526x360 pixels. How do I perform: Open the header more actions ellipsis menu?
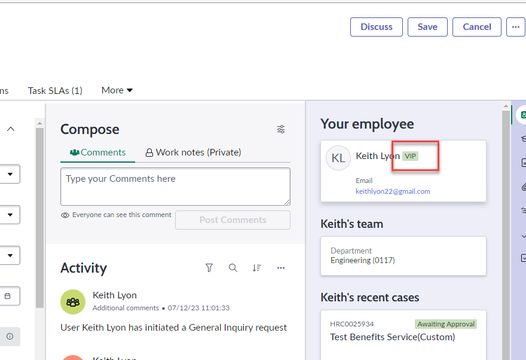[x=516, y=27]
